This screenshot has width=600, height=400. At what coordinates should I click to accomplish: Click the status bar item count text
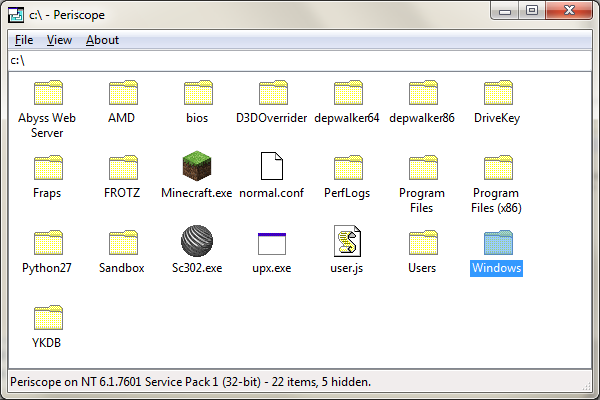321,382
